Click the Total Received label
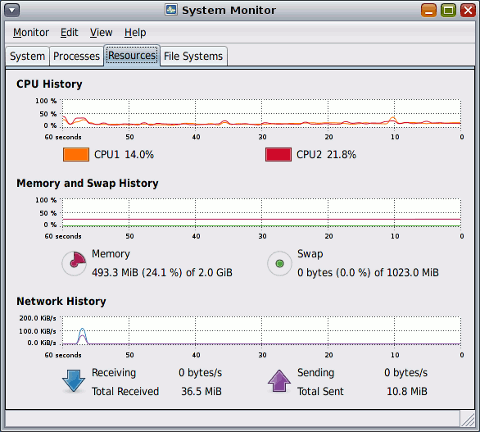 coord(125,391)
